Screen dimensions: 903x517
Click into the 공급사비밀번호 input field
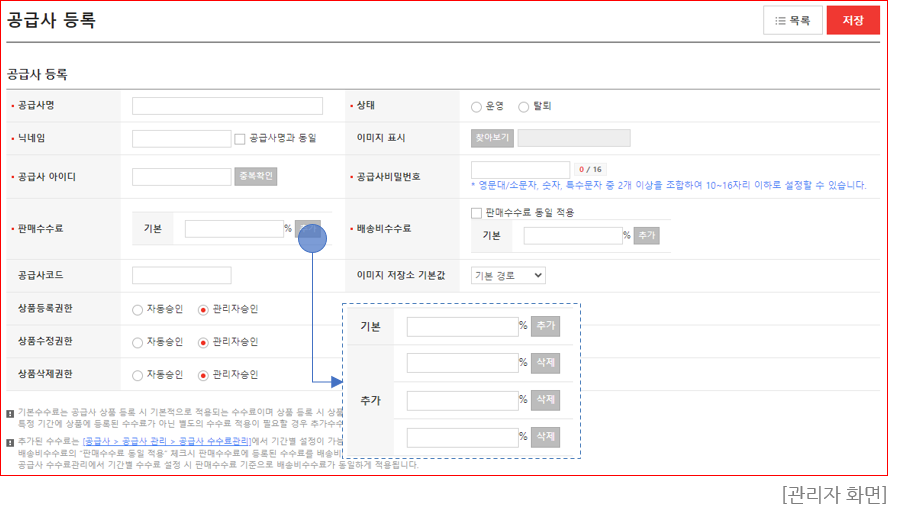[x=520, y=170]
